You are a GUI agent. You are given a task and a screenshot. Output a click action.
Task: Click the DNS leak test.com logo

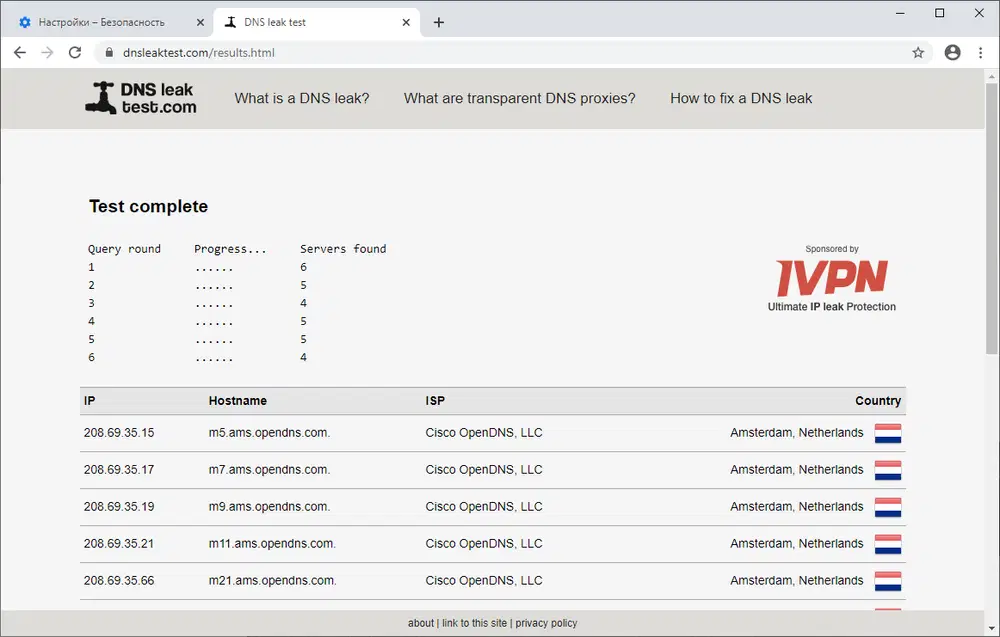coord(141,98)
